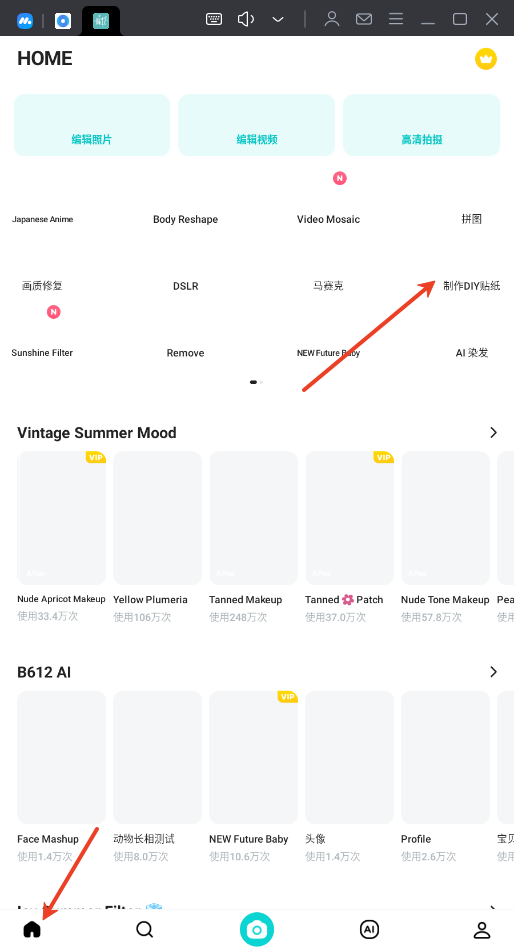Open the VIP crown icon
The image size is (514, 949).
pos(486,59)
